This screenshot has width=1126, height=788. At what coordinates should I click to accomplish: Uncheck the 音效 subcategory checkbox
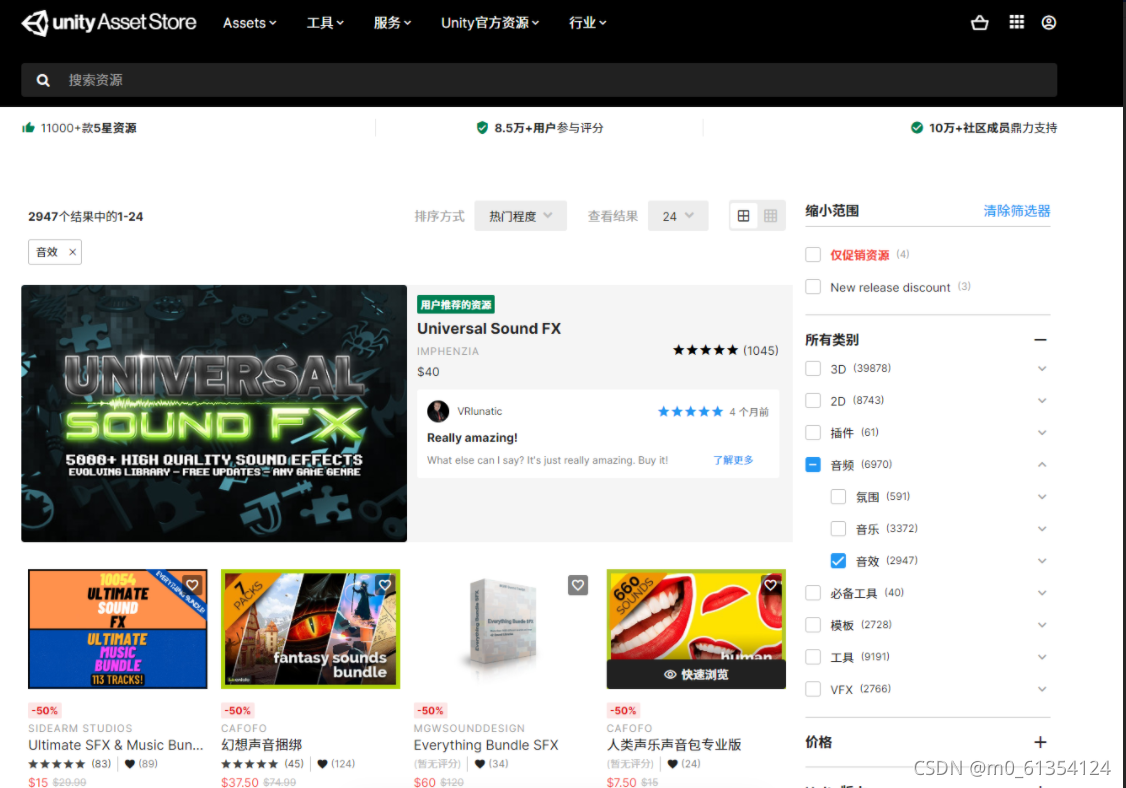coord(838,561)
